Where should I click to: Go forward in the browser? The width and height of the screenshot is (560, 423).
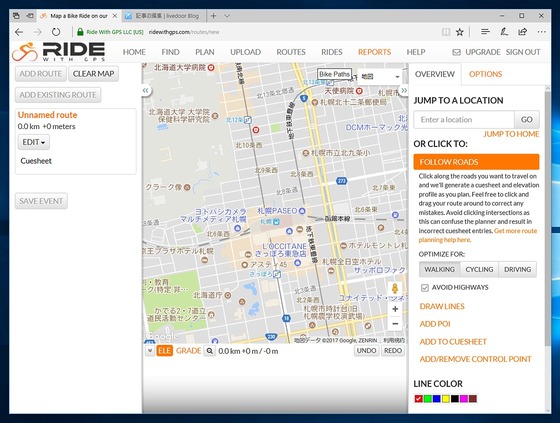[x=38, y=32]
